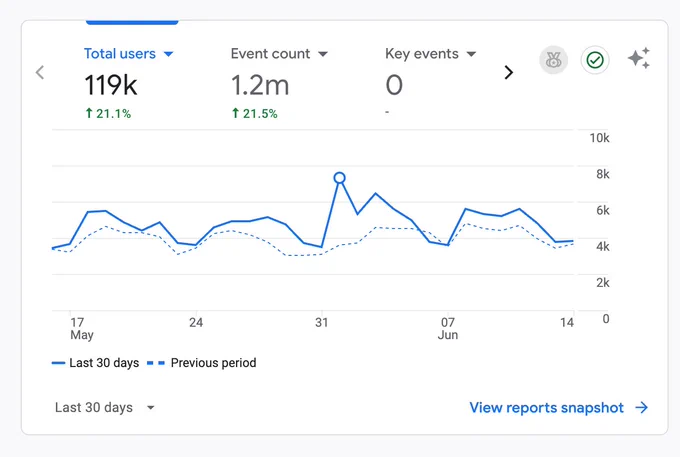
Task: Show next metrics with right chevron
Action: [509, 72]
